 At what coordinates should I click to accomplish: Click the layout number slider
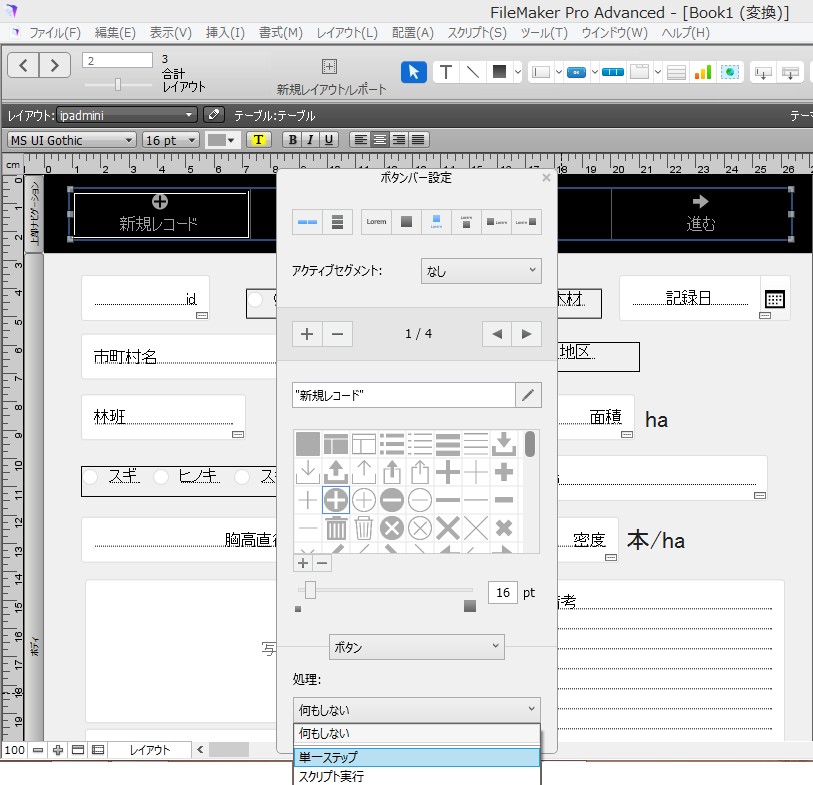pyautogui.click(x=118, y=85)
